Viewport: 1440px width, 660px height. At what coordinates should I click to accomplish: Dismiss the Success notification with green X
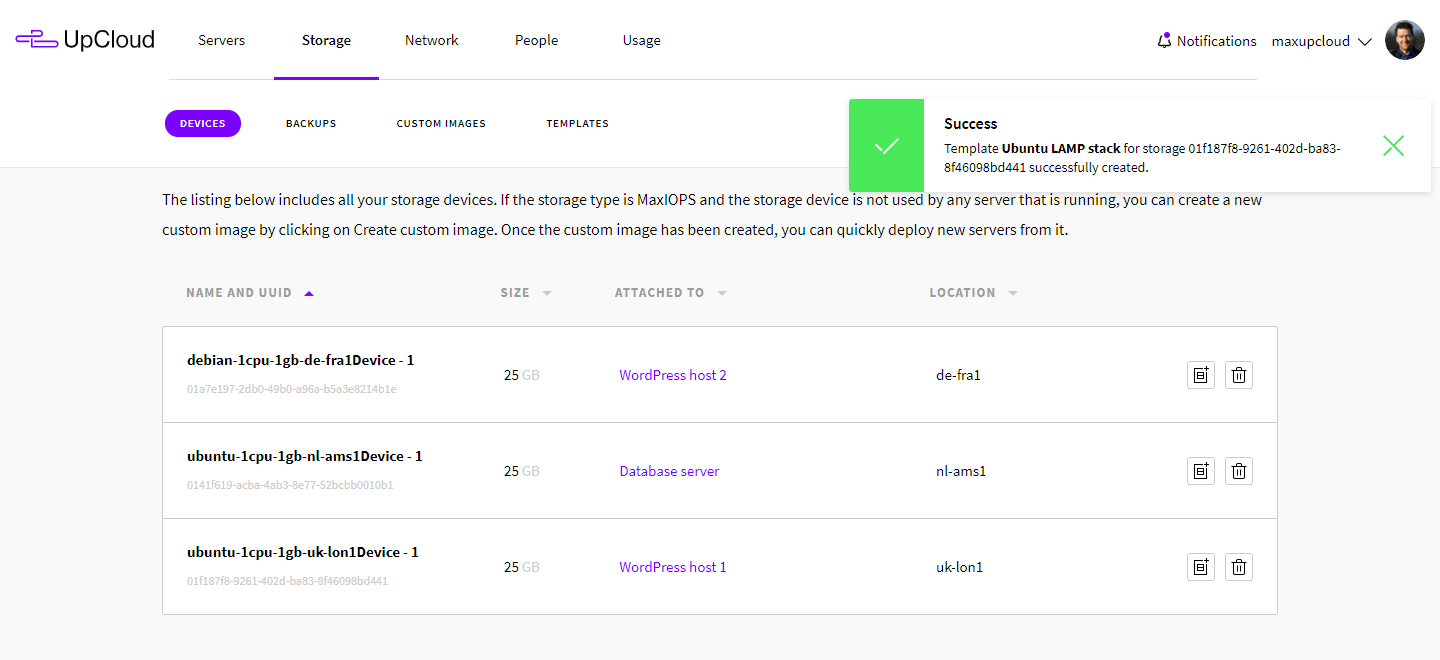(1393, 146)
